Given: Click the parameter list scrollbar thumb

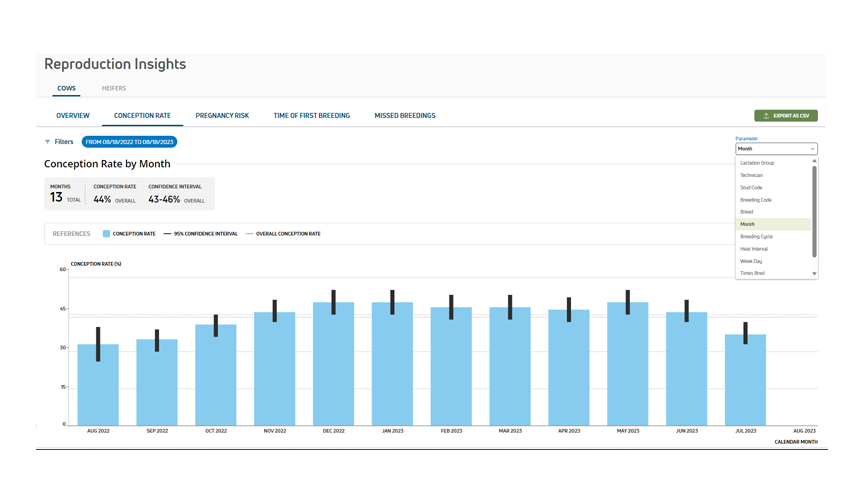Looking at the screenshot, I should pos(814,212).
